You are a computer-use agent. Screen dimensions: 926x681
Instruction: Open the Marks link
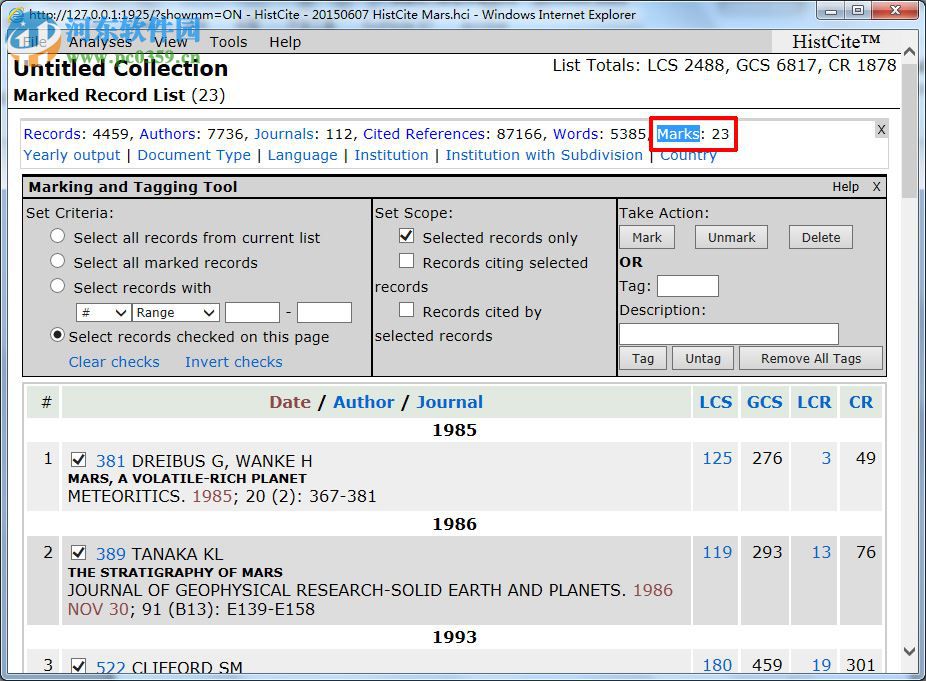point(678,134)
